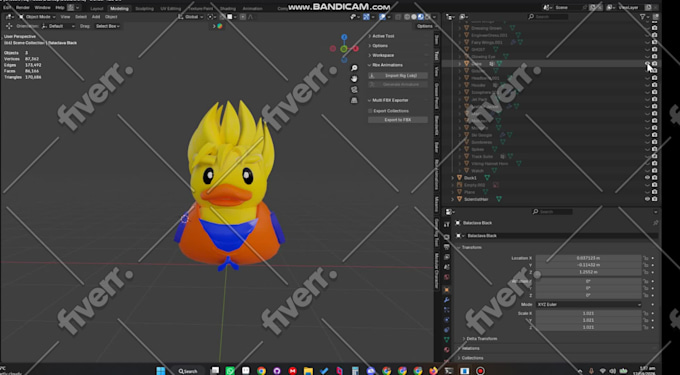680x375 pixels.
Task: Click the Import Rig button
Action: pyautogui.click(x=398, y=75)
